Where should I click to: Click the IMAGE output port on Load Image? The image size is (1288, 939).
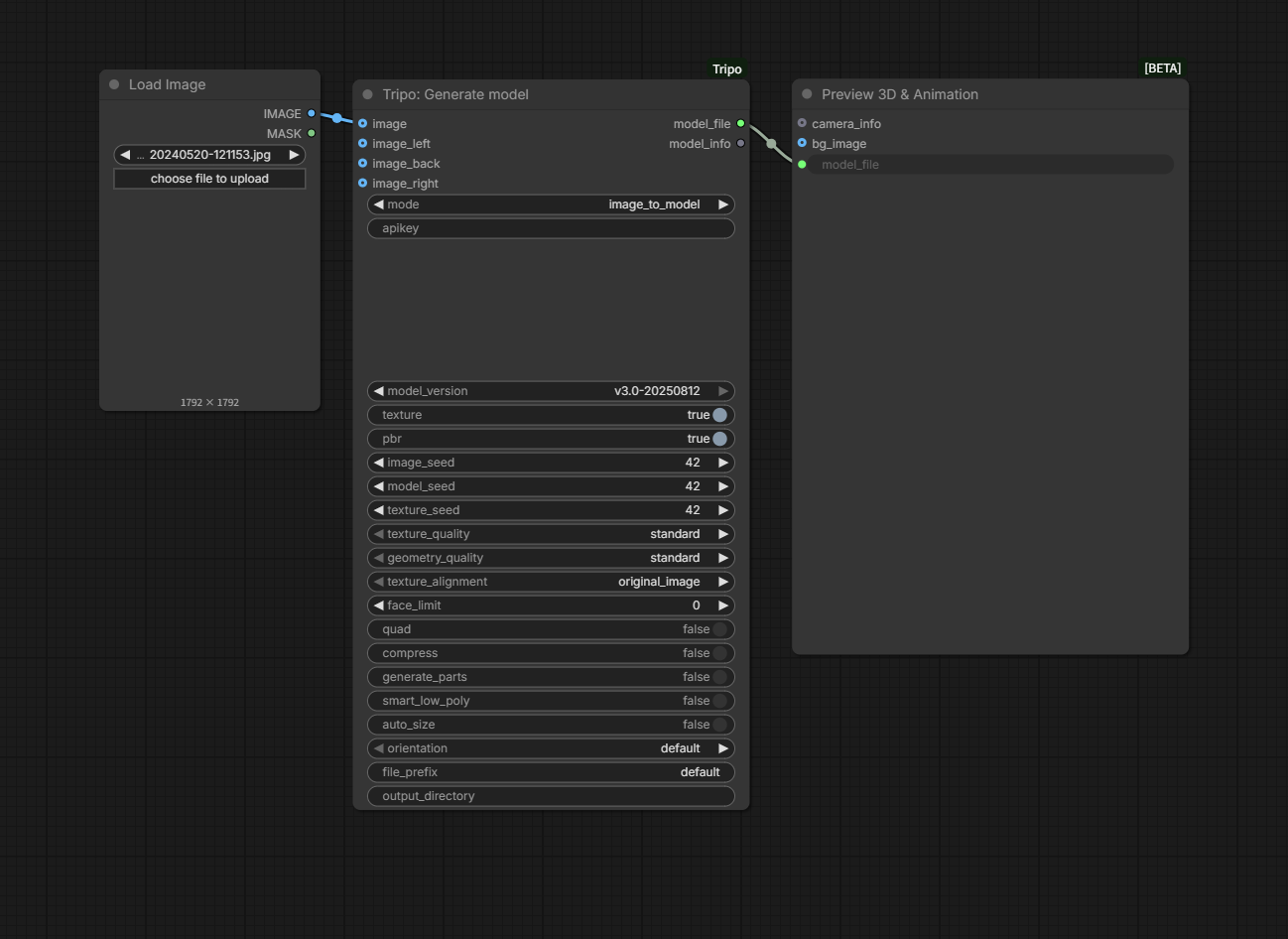pos(312,113)
